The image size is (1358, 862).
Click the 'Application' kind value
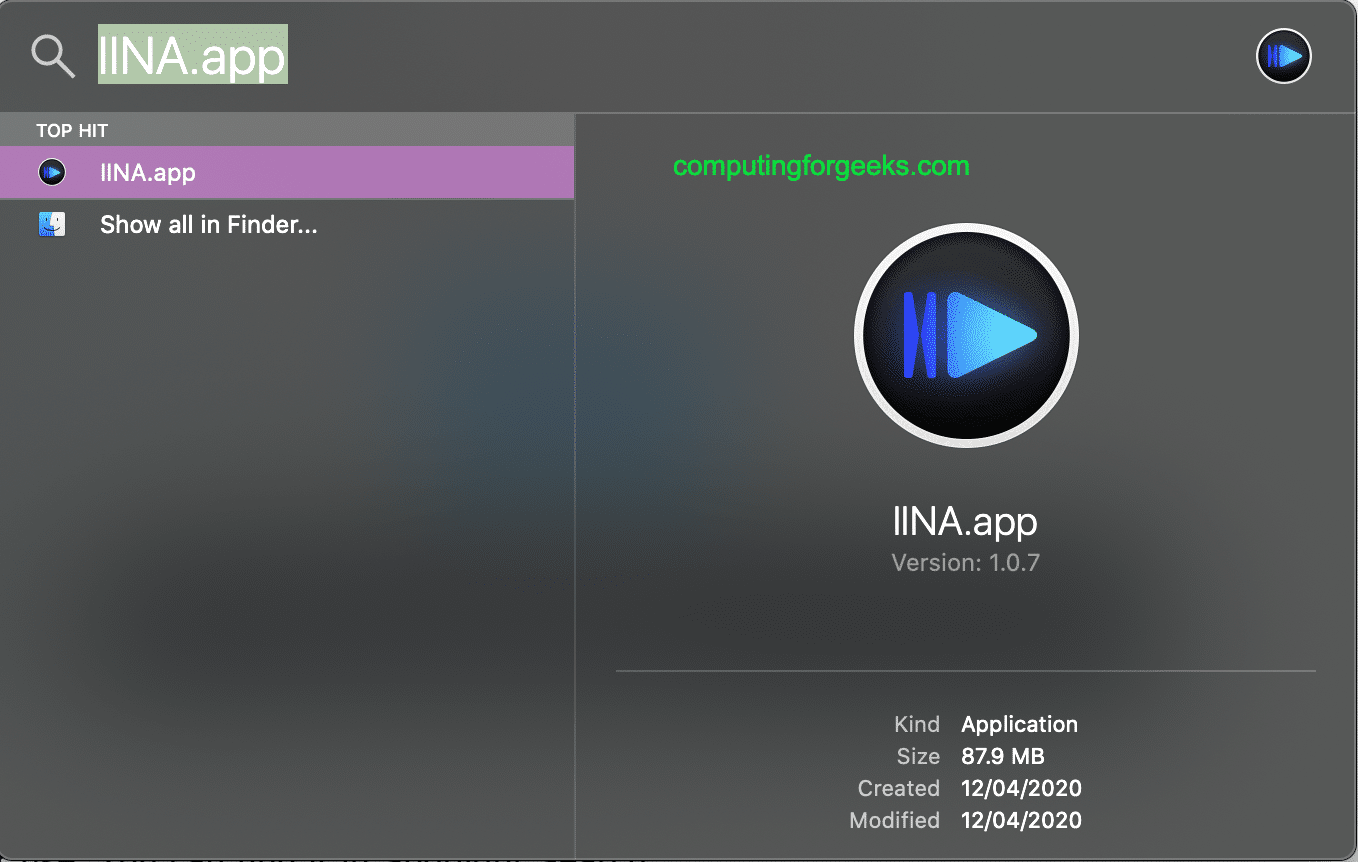(x=1019, y=724)
